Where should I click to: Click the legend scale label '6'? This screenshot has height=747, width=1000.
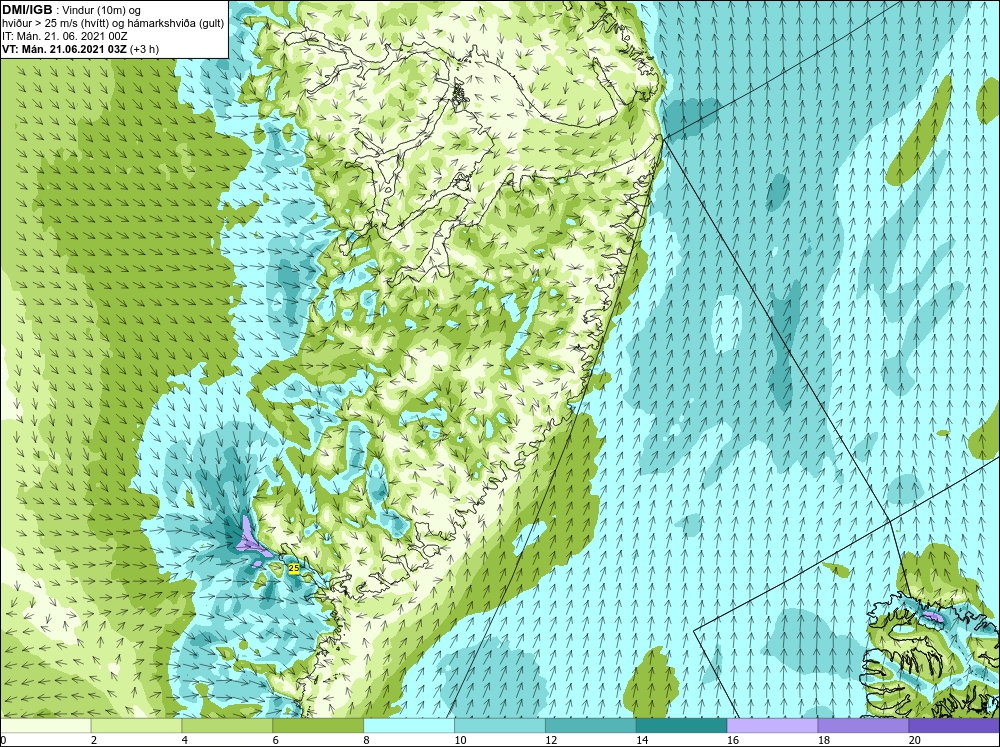tap(276, 740)
